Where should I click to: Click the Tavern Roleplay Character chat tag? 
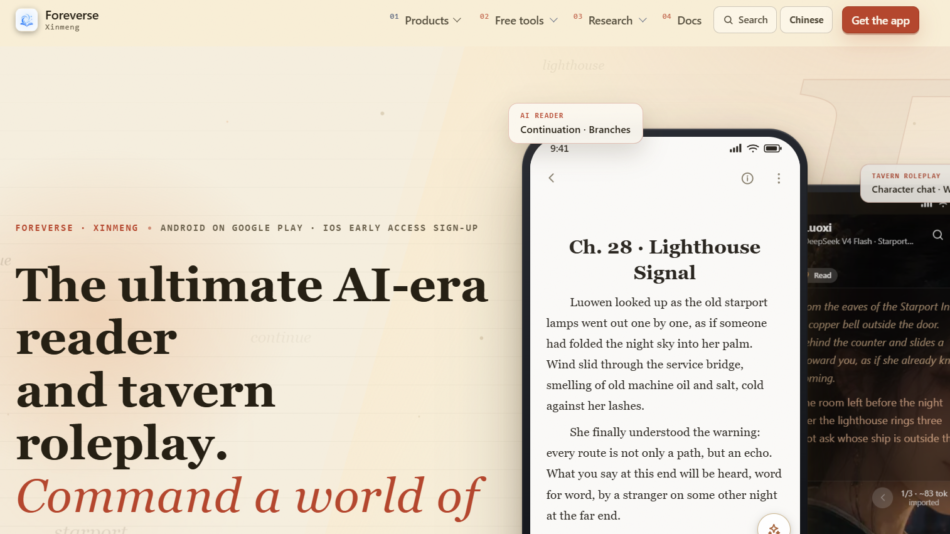(x=905, y=183)
